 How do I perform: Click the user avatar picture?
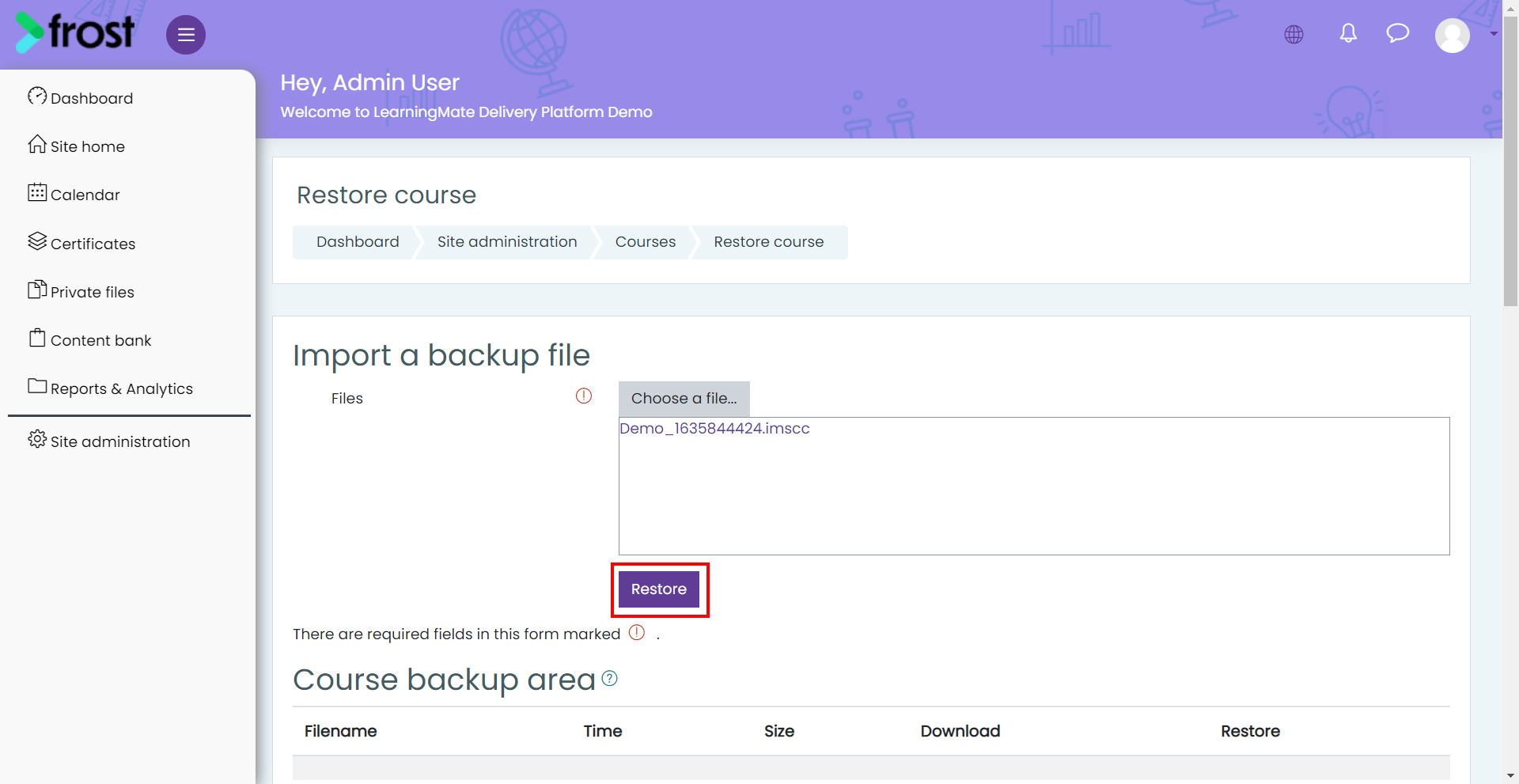[x=1453, y=36]
